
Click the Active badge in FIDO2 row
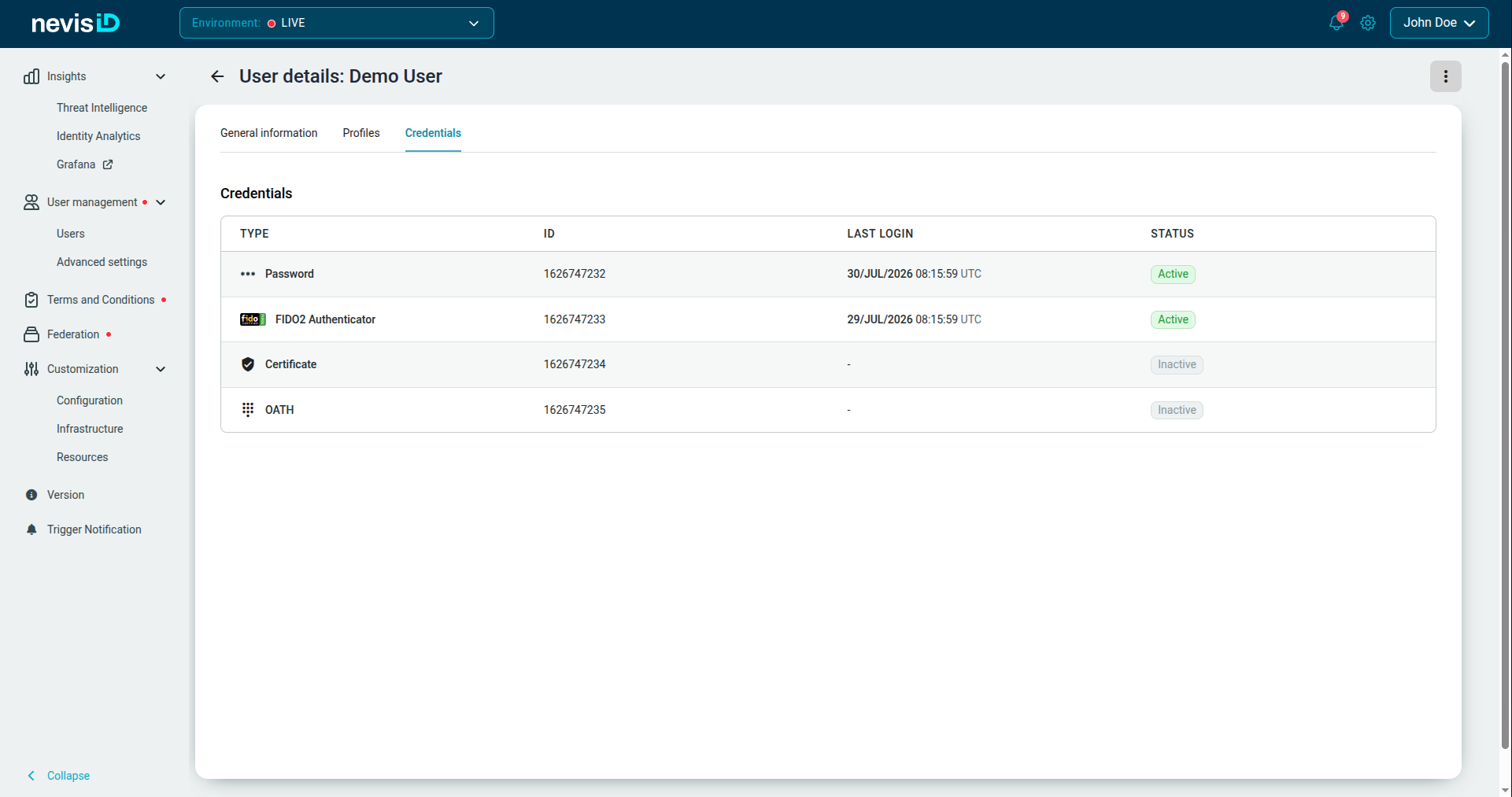click(1173, 319)
